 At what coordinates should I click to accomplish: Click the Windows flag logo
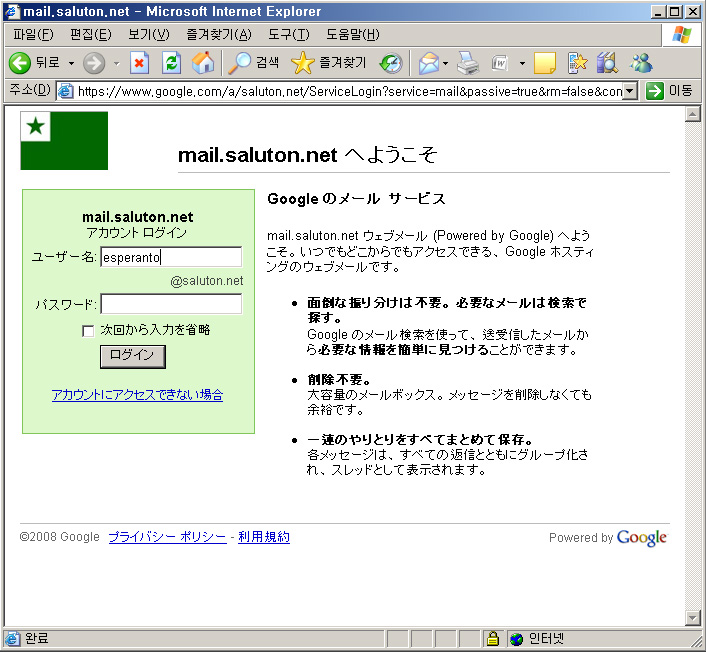tap(682, 35)
